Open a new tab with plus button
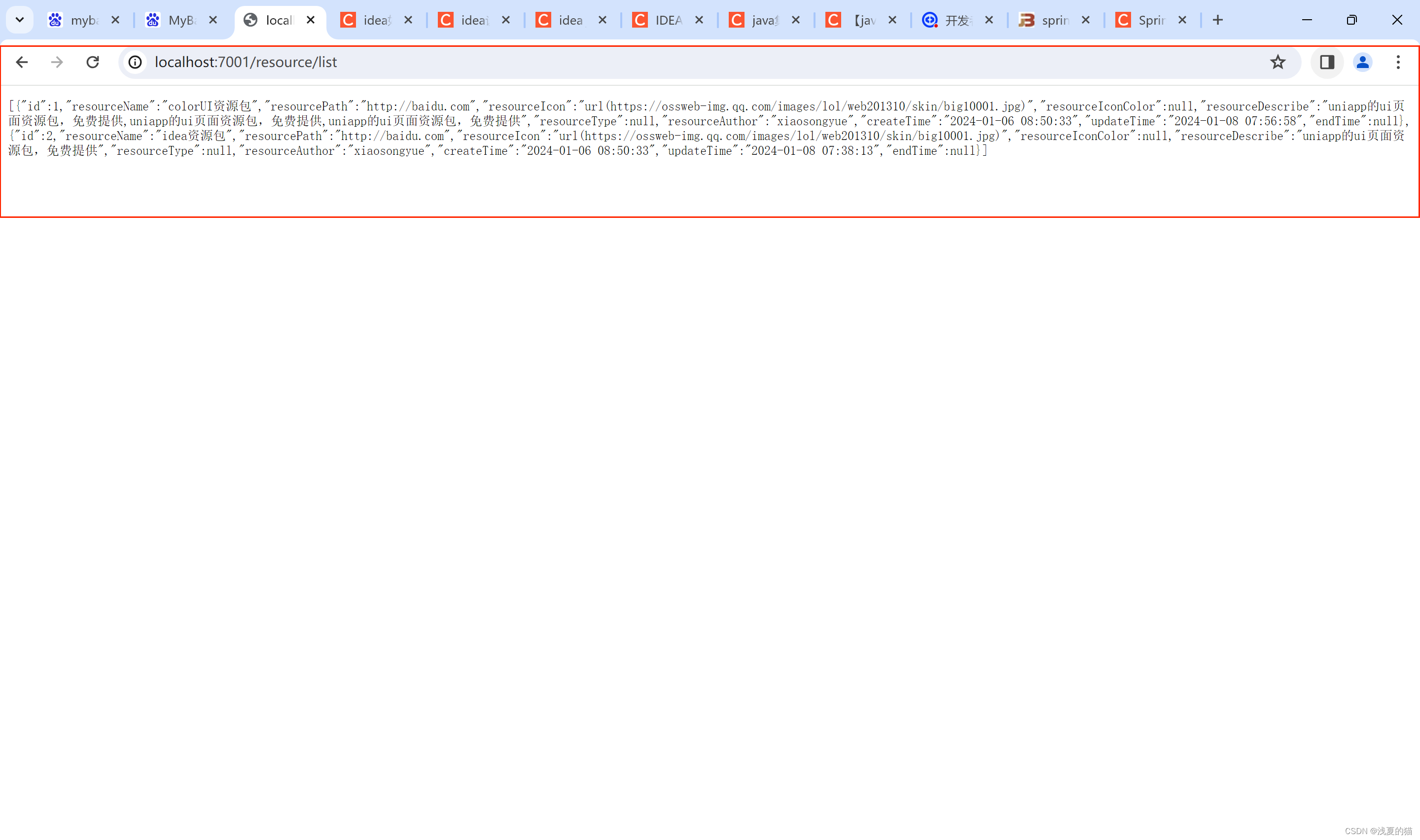1420x840 pixels. [1217, 20]
